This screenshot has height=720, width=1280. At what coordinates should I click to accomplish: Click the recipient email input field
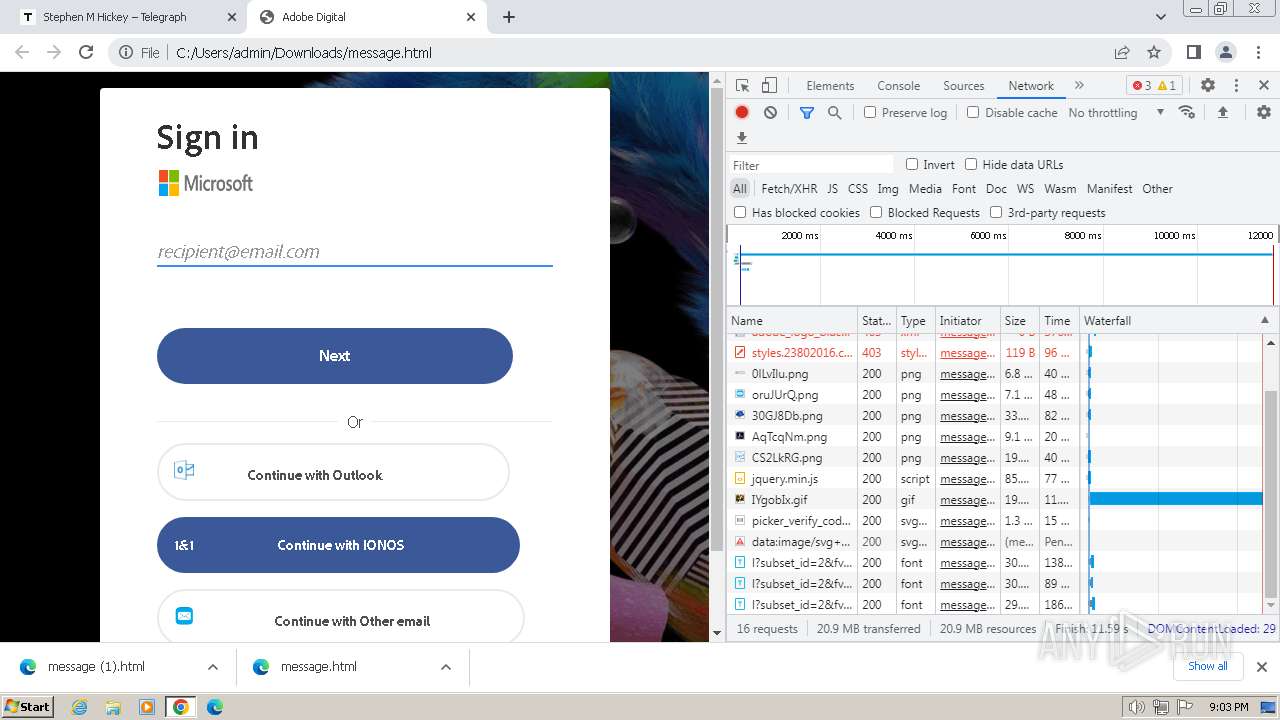355,252
